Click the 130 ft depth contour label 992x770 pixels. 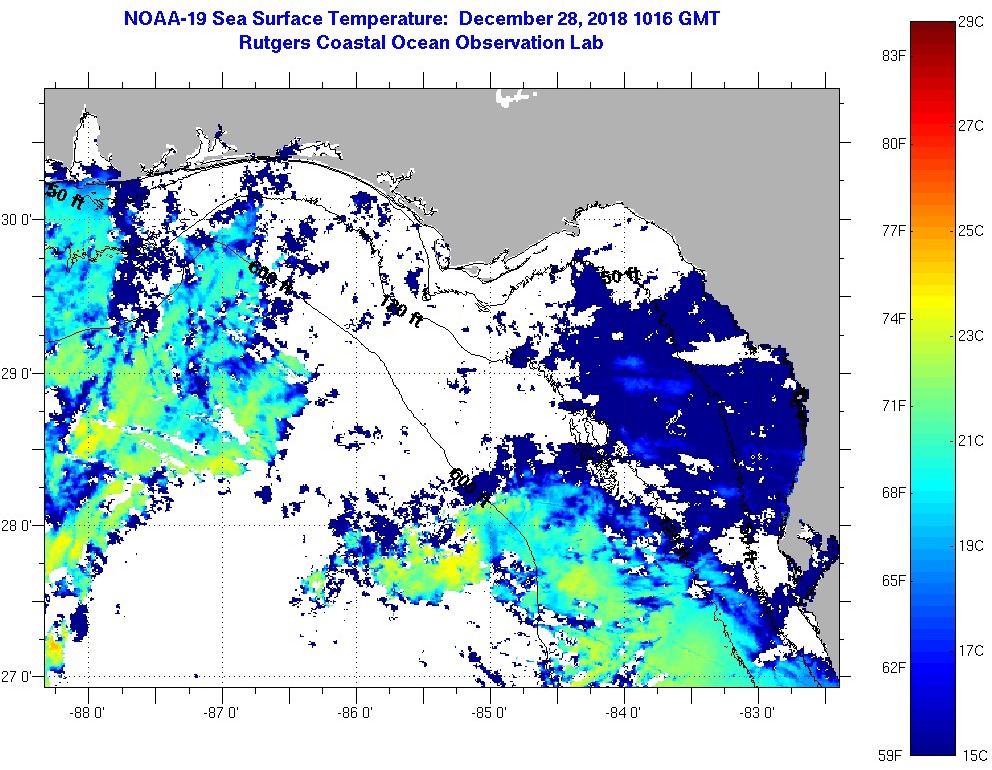(399, 307)
